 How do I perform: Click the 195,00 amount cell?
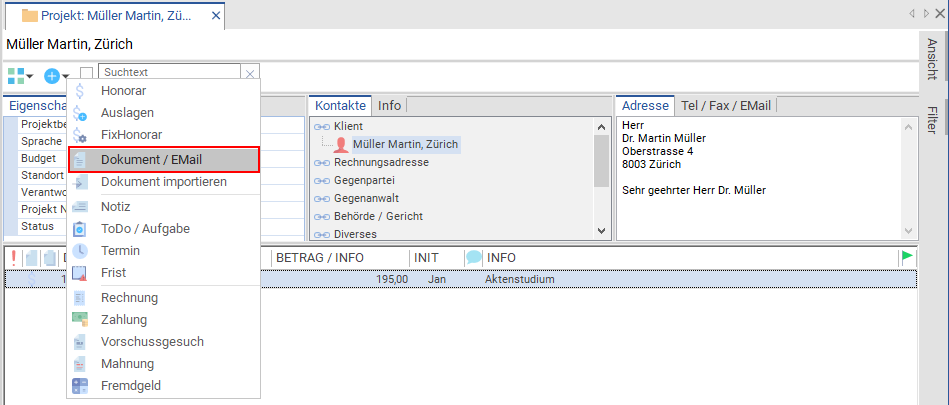click(392, 279)
